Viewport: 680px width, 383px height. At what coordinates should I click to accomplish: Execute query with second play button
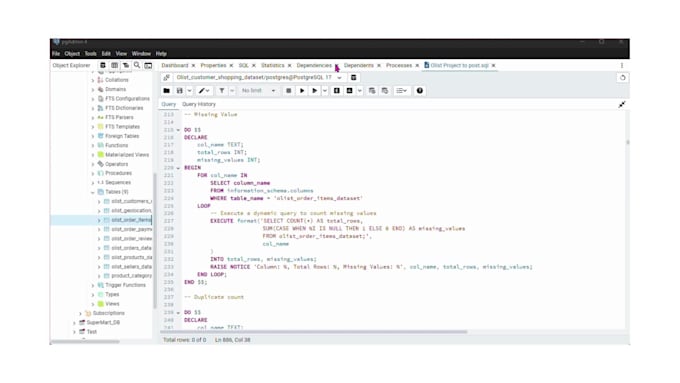pos(315,91)
